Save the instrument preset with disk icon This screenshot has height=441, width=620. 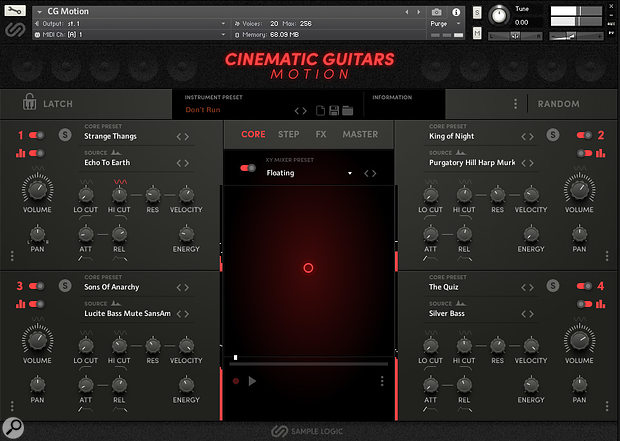pyautogui.click(x=334, y=110)
